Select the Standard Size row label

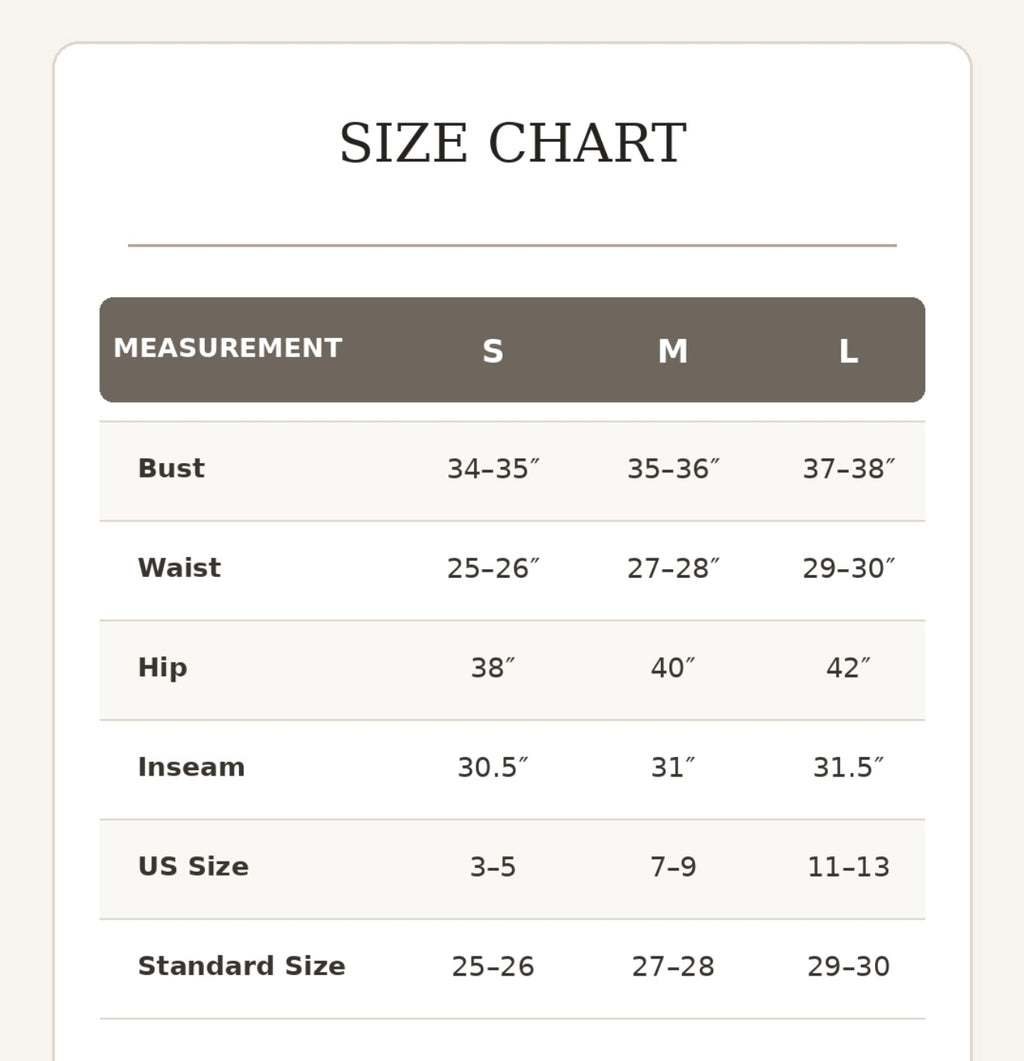tap(242, 966)
